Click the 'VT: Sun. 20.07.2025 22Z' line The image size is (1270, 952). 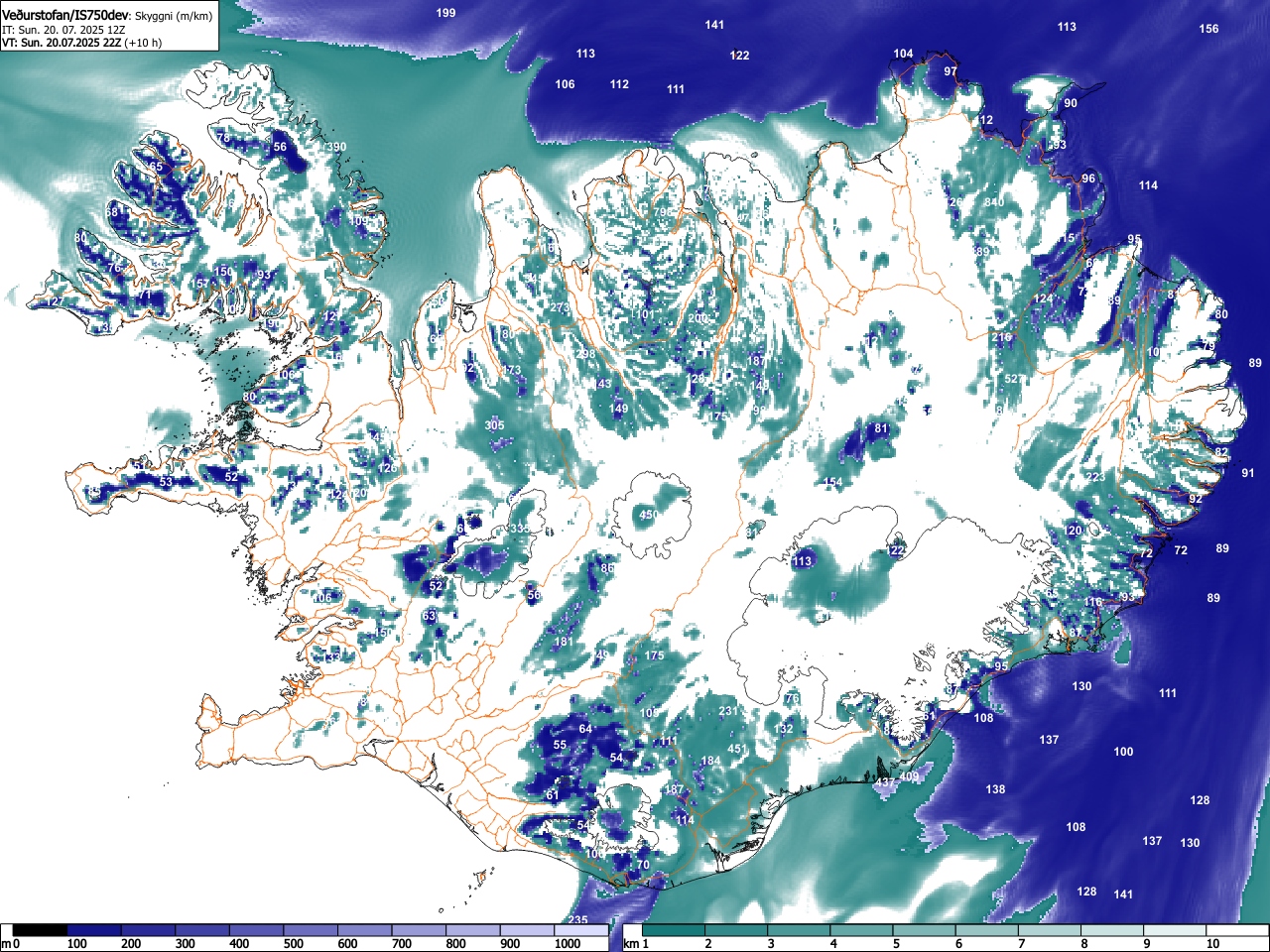click(62, 43)
